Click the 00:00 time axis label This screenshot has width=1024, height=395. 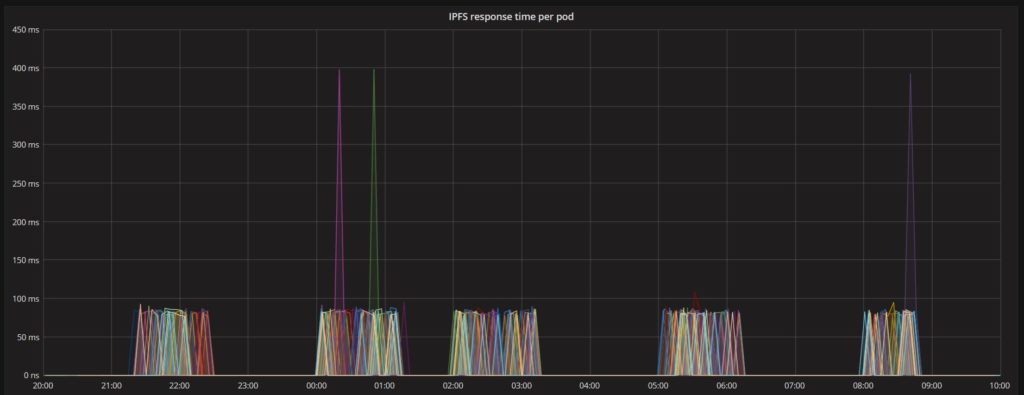[316, 386]
